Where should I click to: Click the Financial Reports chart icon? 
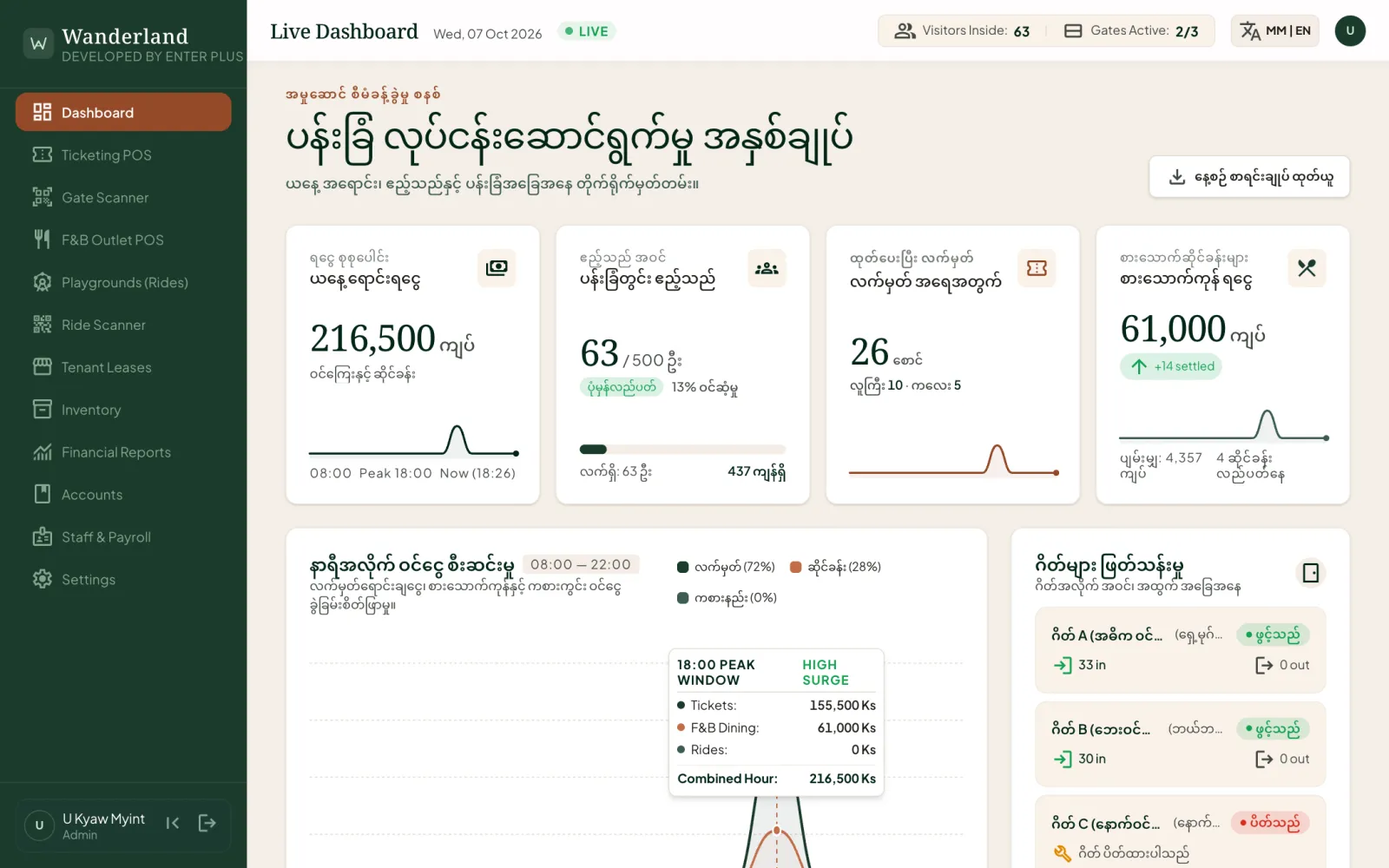[42, 452]
